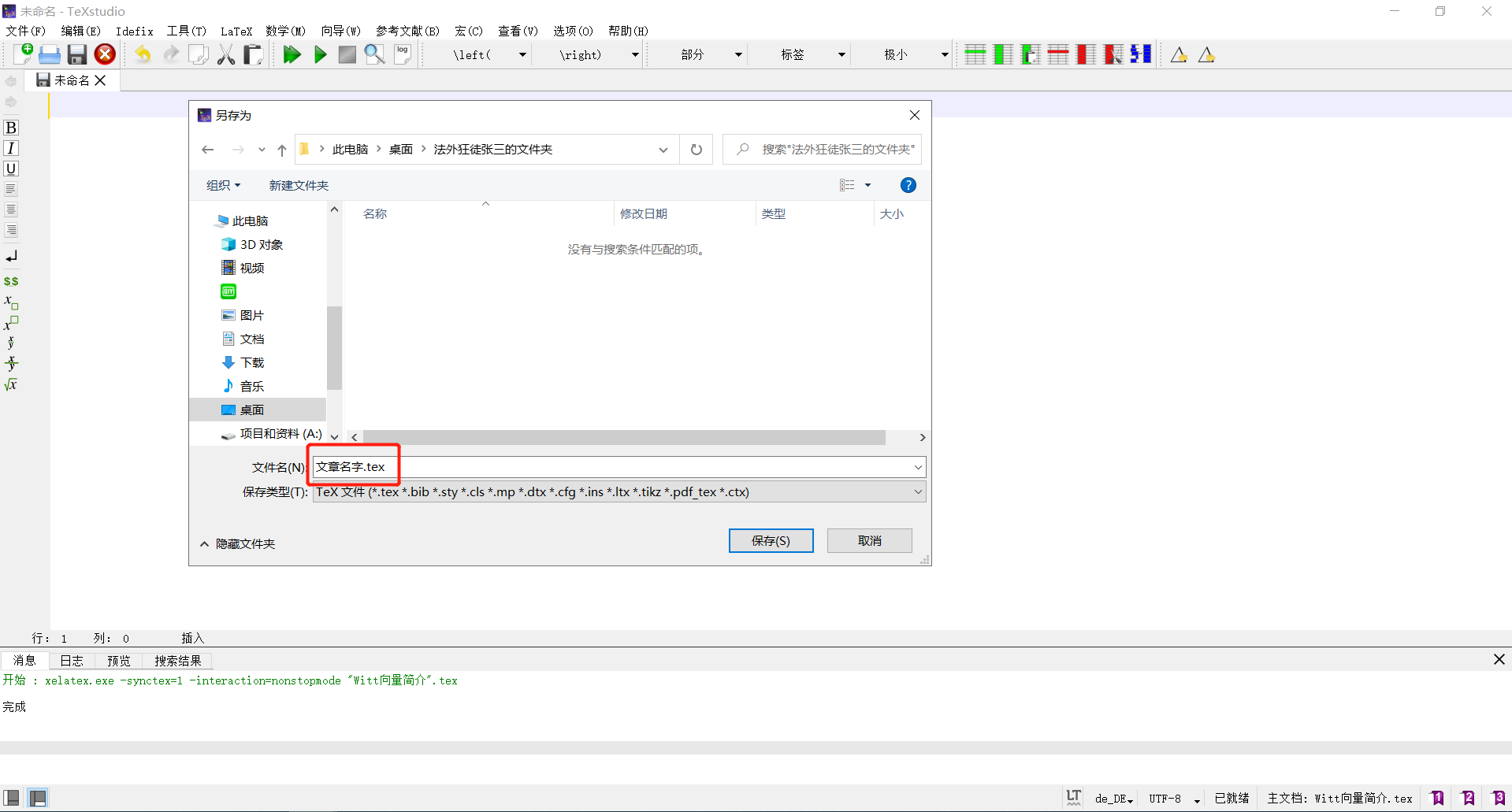1512x812 pixels.
Task: Select 项目和资料 (A:) drive in tree
Action: (272, 434)
